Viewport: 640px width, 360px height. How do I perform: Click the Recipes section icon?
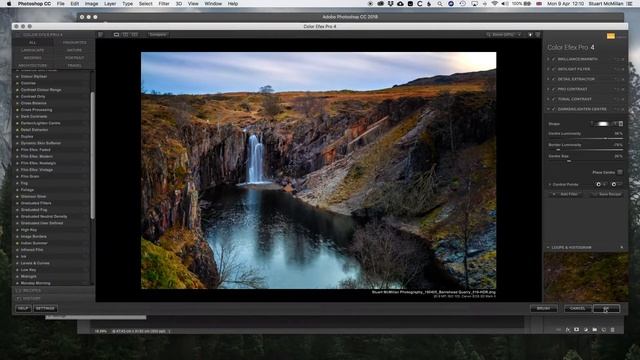click(18, 291)
